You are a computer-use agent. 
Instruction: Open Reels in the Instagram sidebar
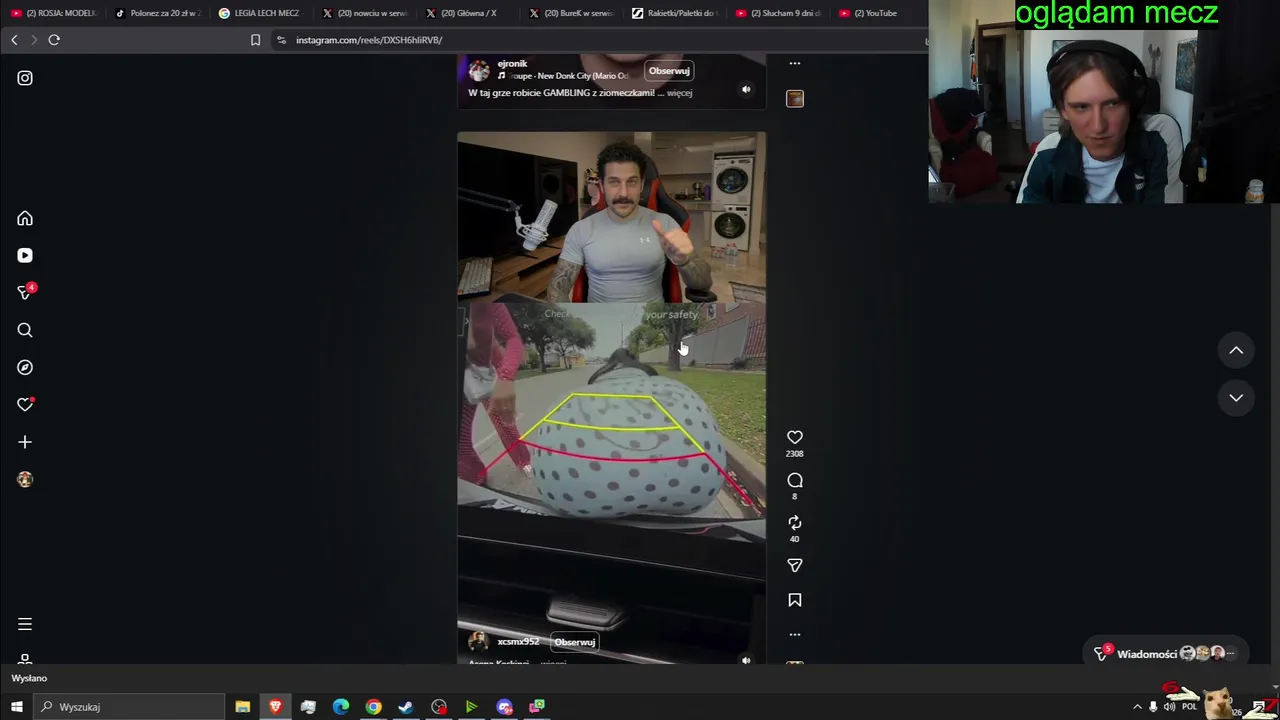25,255
